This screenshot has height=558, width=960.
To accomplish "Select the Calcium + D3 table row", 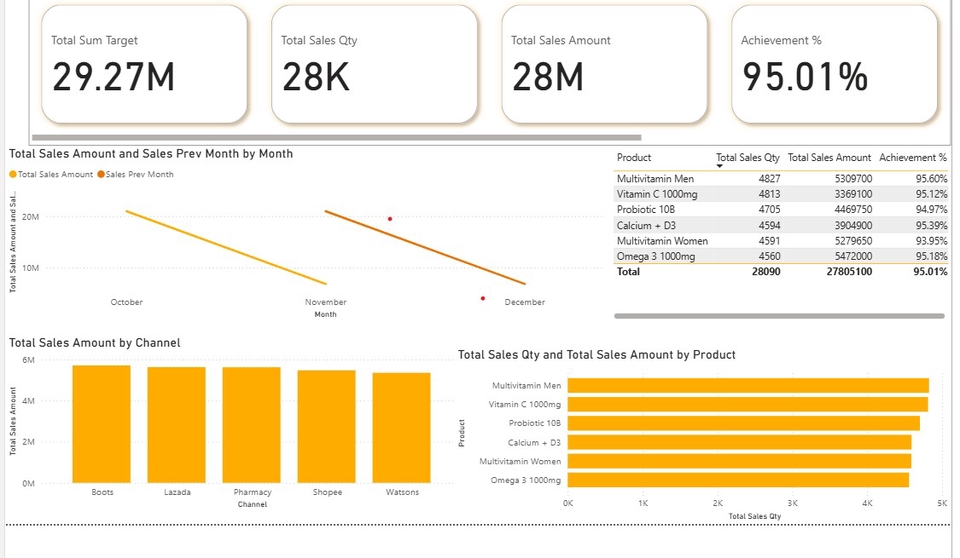I will coord(780,226).
